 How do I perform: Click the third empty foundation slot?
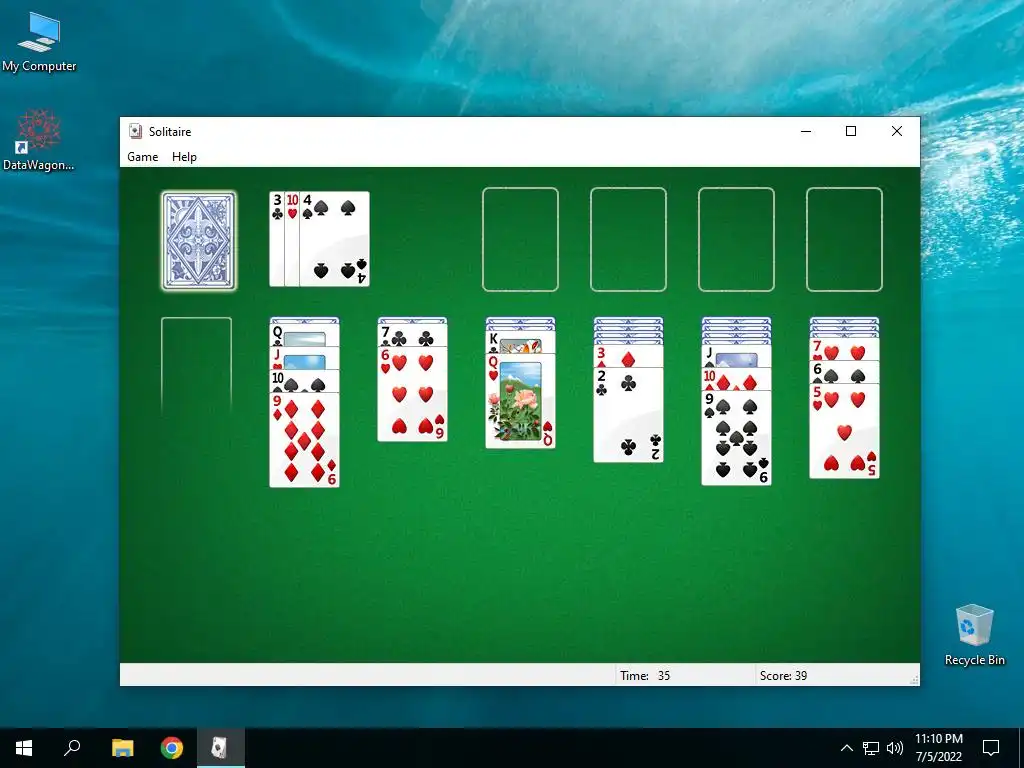click(x=736, y=239)
